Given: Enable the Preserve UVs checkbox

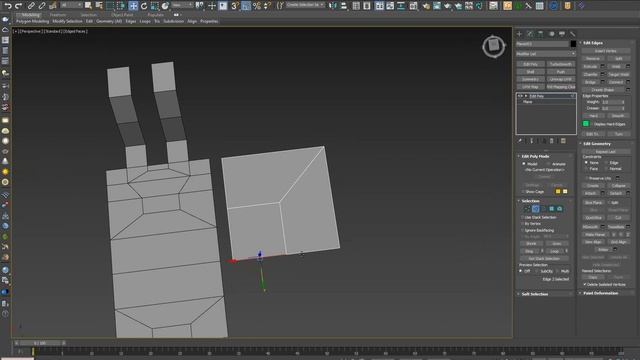Looking at the screenshot, I should click(587, 178).
